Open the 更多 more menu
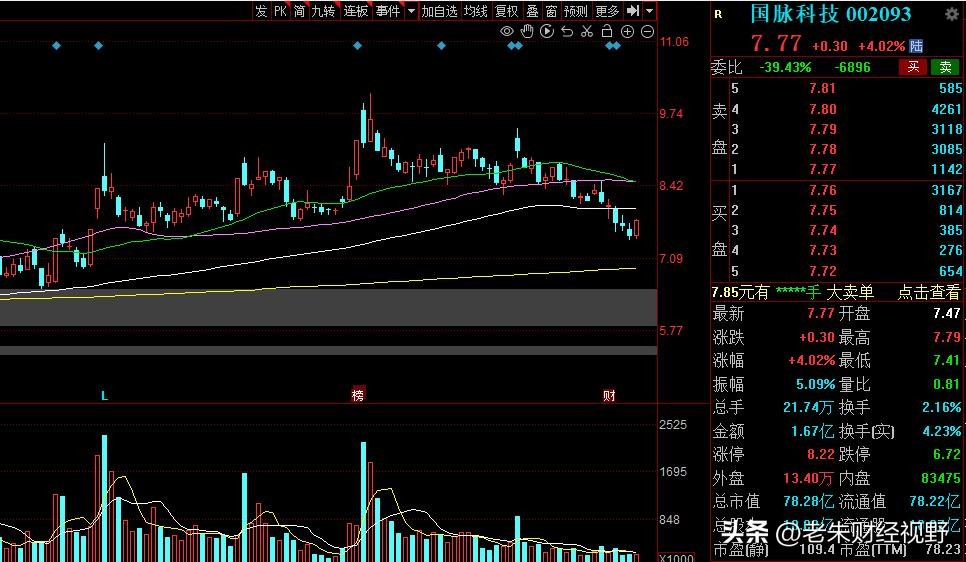 point(607,11)
